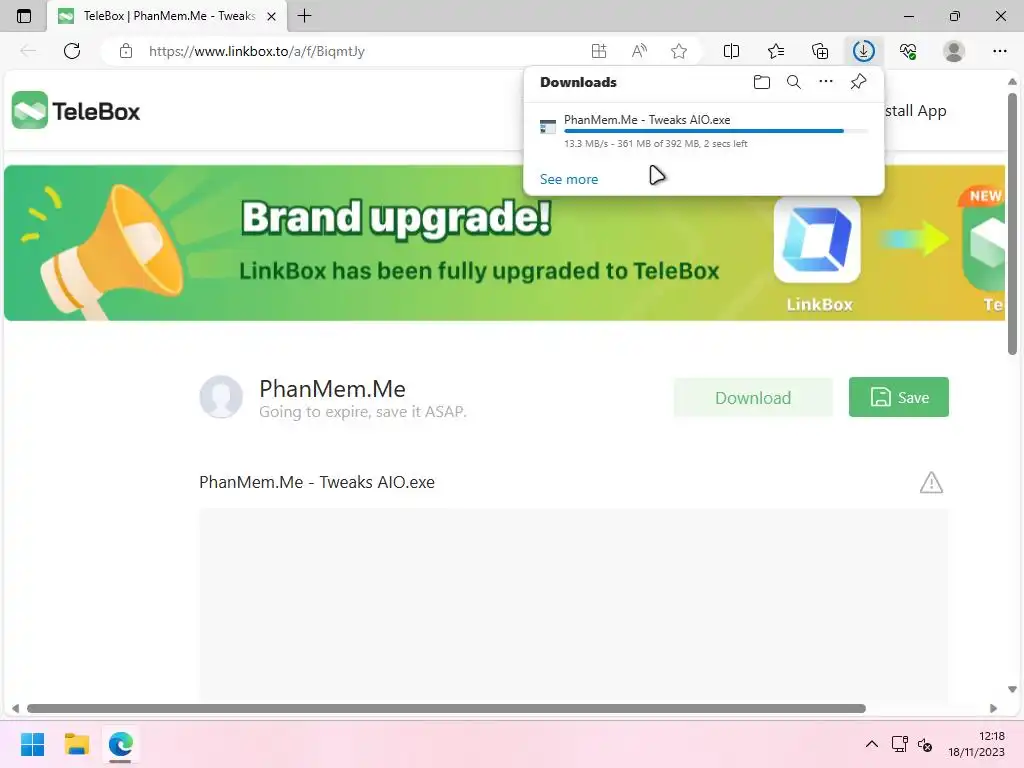
Task: Click the scroll right arrow
Action: coord(993,709)
